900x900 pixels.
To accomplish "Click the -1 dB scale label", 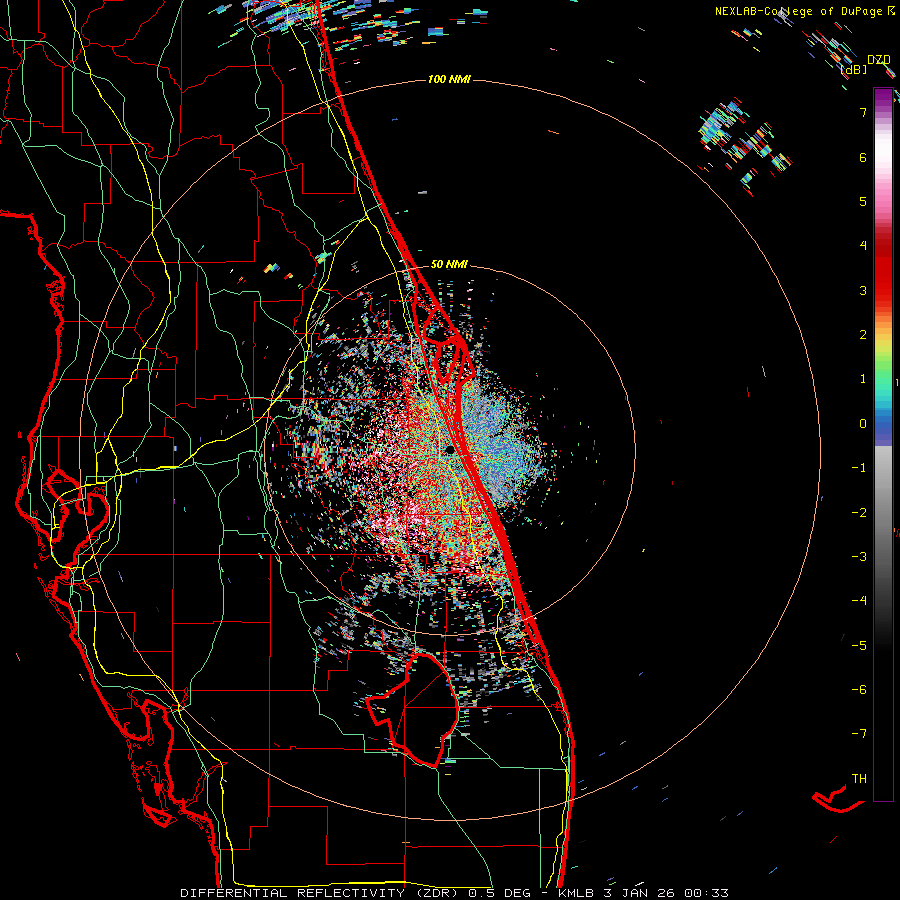I will tap(859, 468).
